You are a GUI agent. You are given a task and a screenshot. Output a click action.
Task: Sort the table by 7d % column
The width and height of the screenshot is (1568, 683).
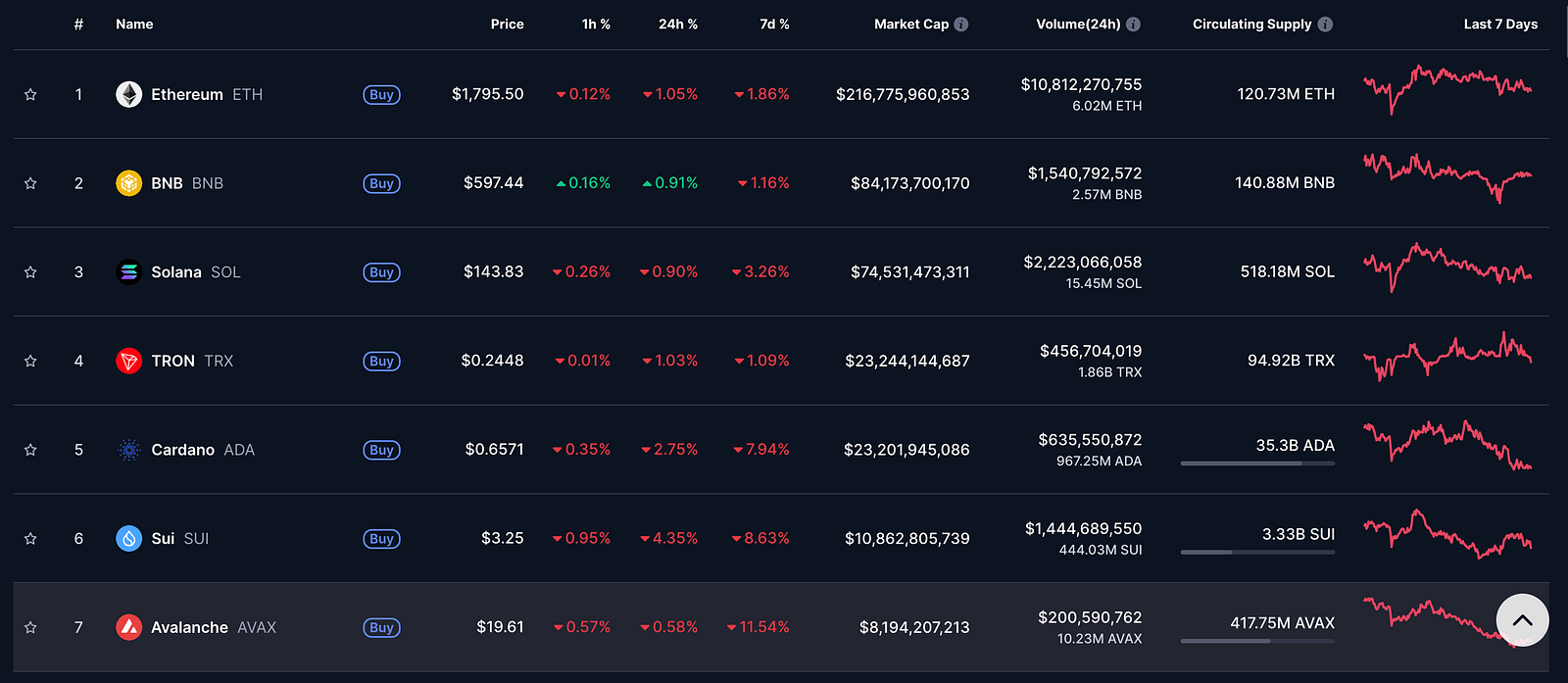point(774,24)
